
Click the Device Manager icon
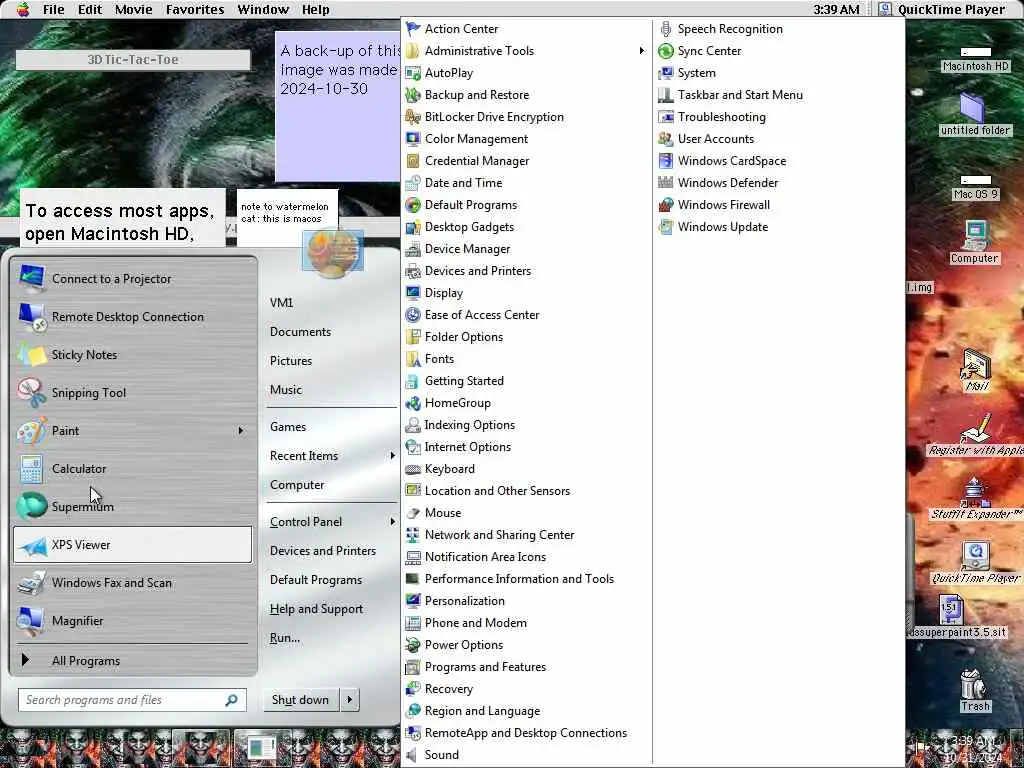pyautogui.click(x=413, y=249)
